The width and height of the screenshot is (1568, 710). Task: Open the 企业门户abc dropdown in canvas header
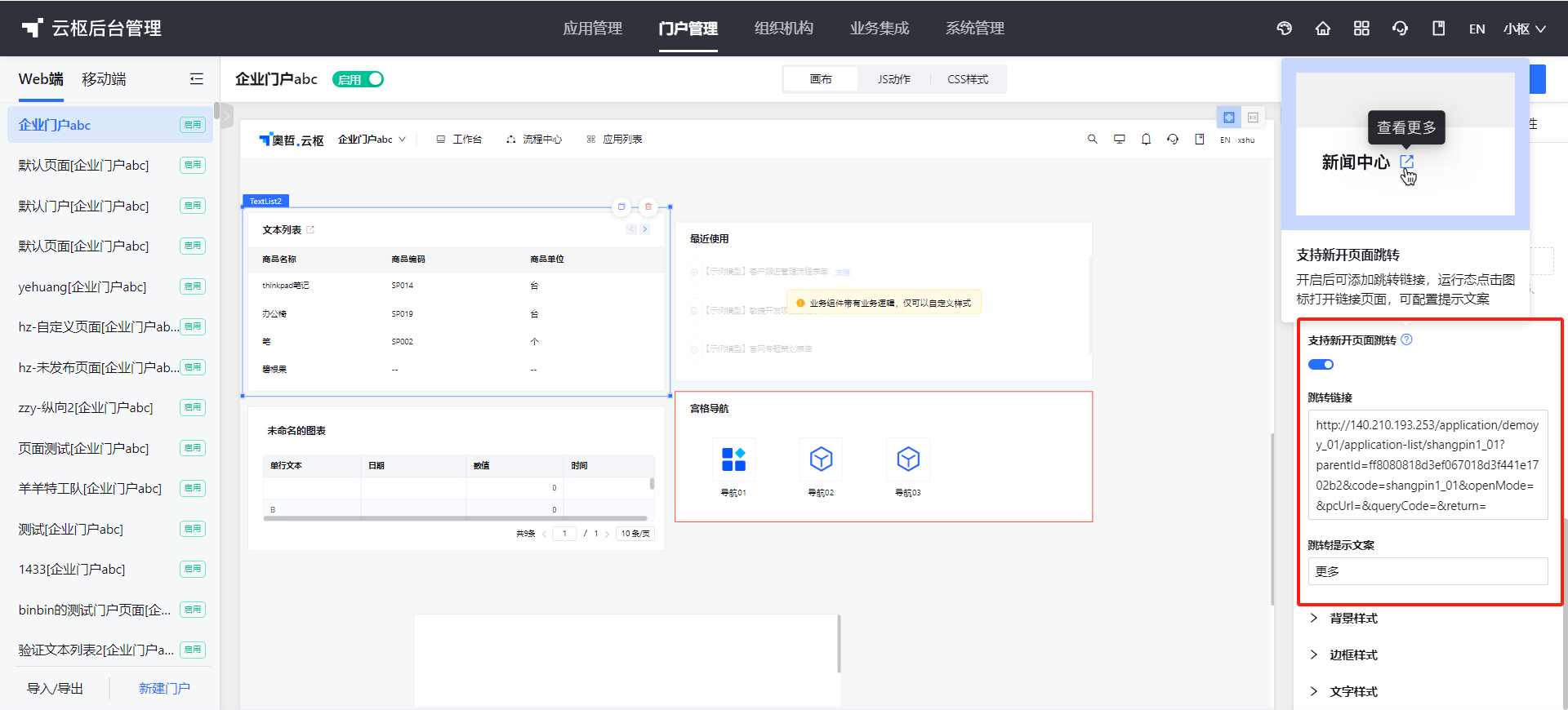pyautogui.click(x=372, y=140)
